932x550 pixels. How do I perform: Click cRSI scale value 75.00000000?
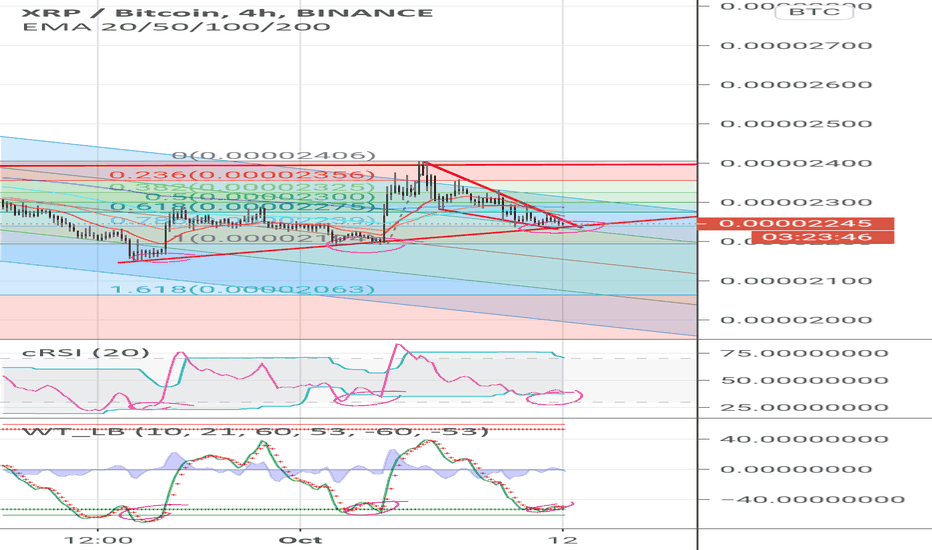(805, 353)
